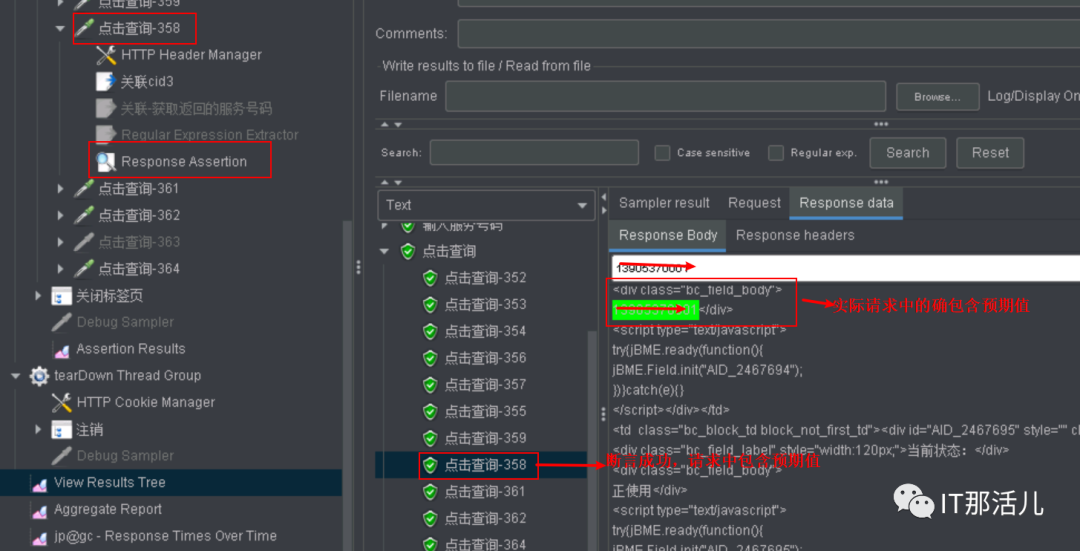Open HTTP Cookie Manager wrench icon

tap(61, 402)
